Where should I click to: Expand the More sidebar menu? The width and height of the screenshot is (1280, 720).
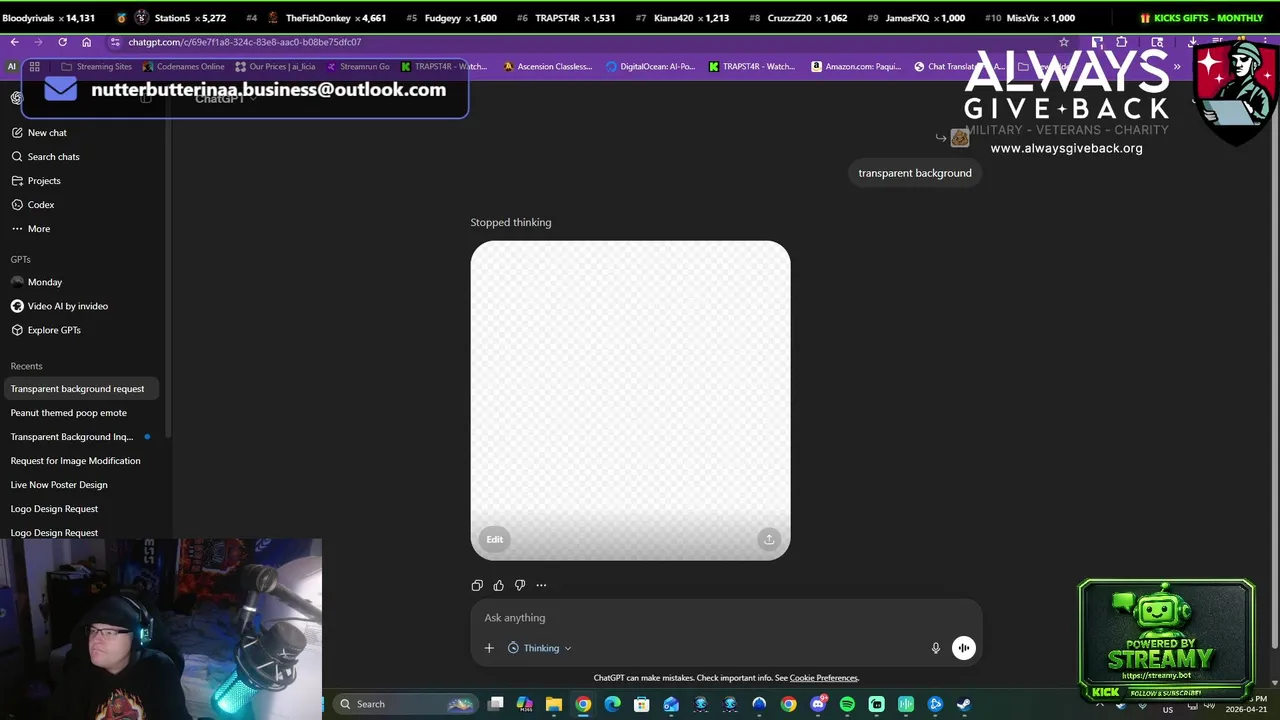[82, 228]
